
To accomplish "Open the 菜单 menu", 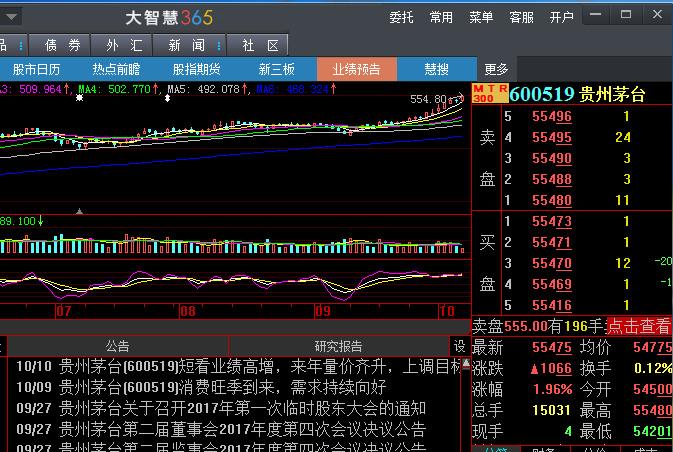I will pyautogui.click(x=481, y=17).
